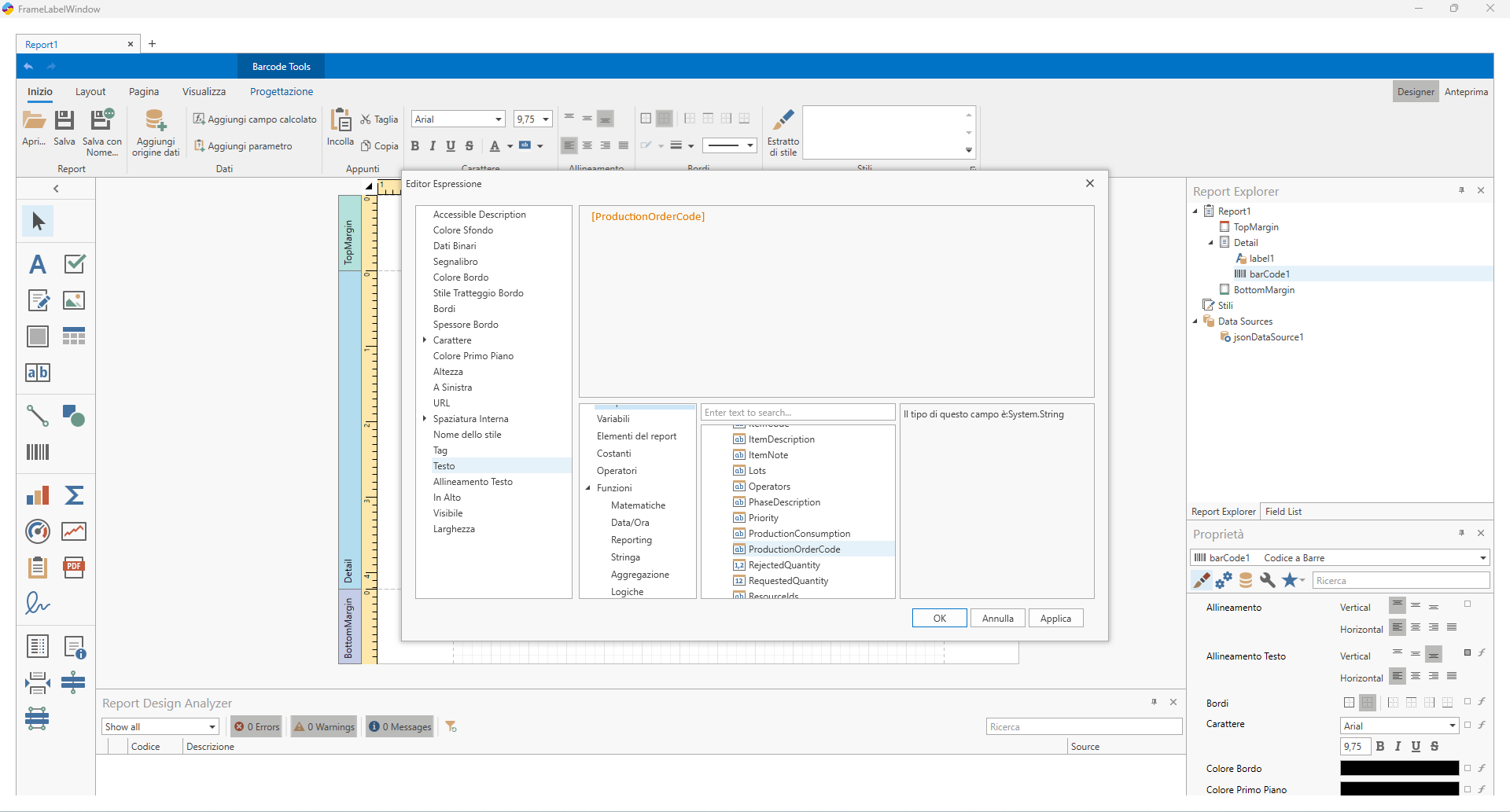Open the 9,75 font size dropdown
This screenshot has height=812, width=1510.
(x=546, y=119)
